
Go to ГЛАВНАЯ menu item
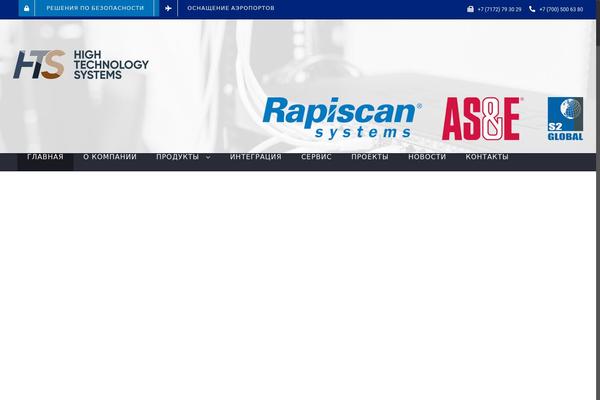click(45, 157)
